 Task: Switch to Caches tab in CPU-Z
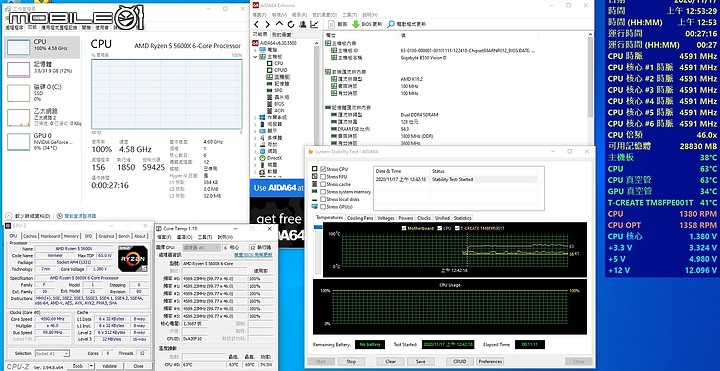click(x=30, y=236)
